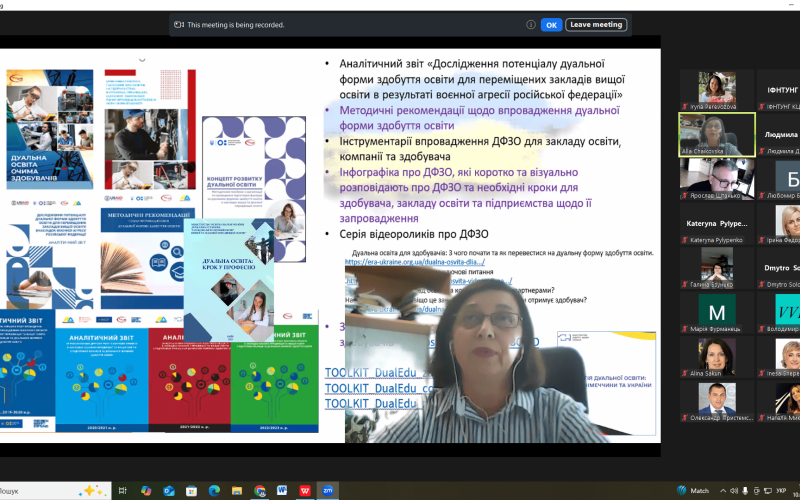800x500 pixels.
Task: Launch Copilot from the taskbar
Action: 146,491
